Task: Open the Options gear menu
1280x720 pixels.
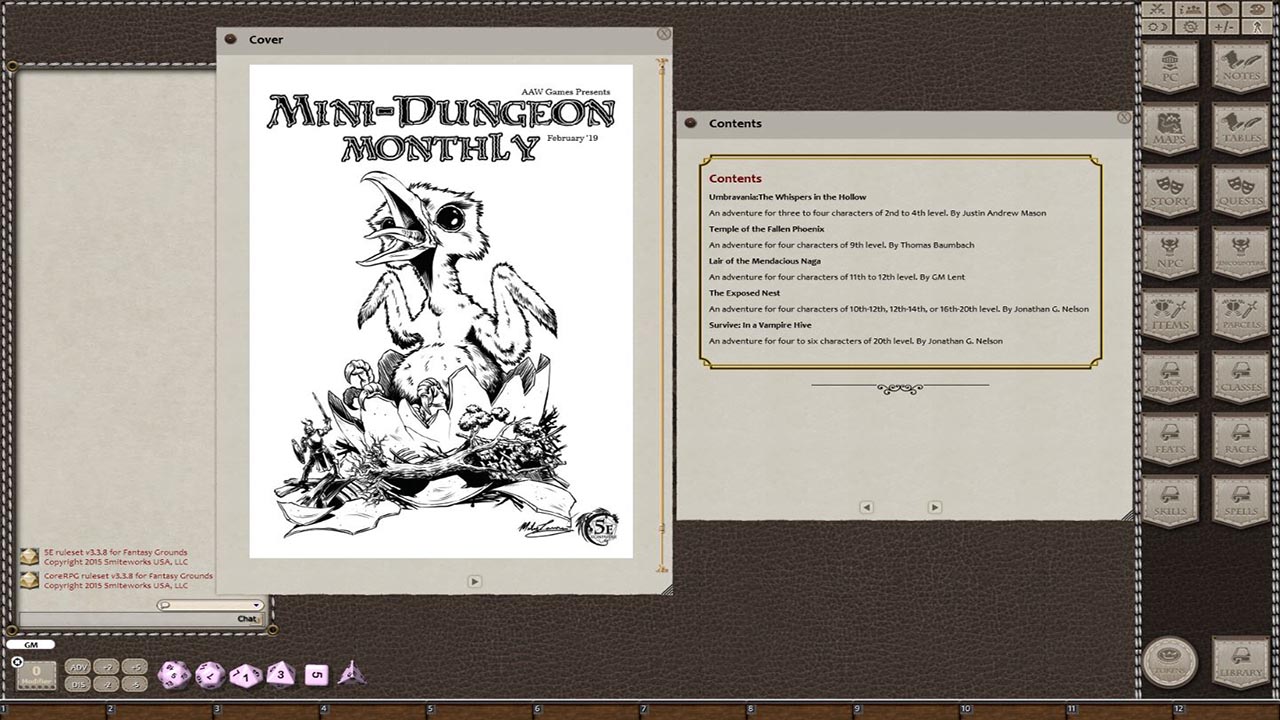Action: pos(1189,25)
